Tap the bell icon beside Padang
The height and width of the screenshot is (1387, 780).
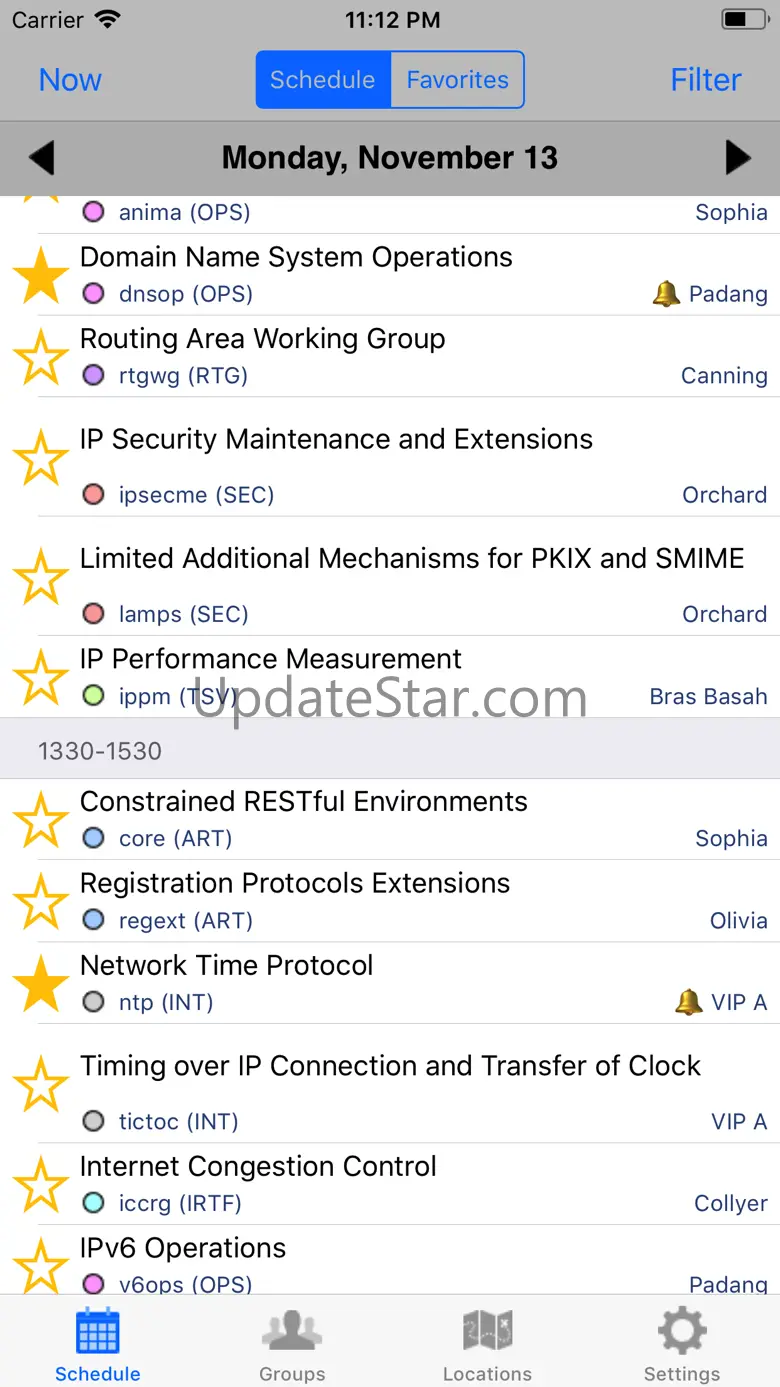pos(666,294)
